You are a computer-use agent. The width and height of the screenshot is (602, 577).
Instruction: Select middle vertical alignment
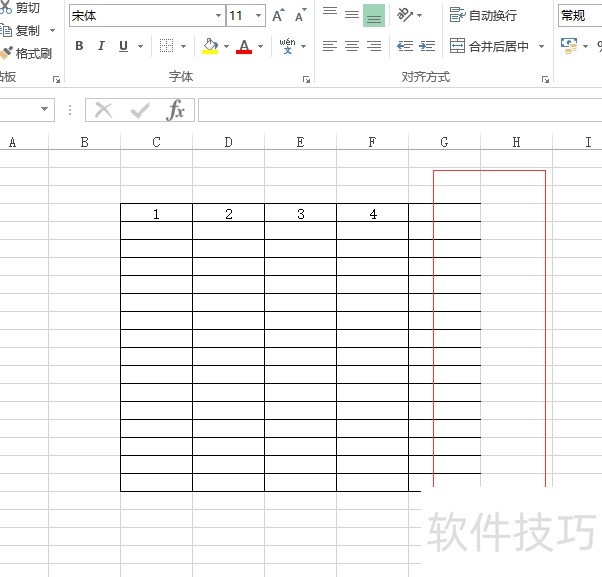coord(352,15)
